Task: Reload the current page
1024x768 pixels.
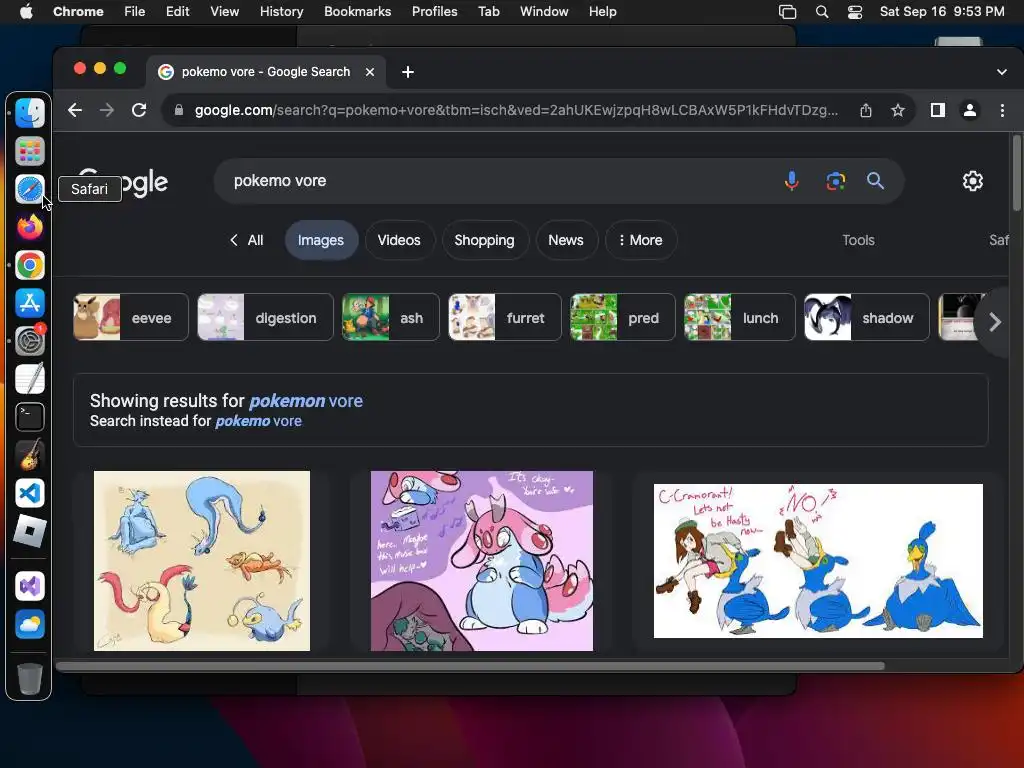Action: 138,110
